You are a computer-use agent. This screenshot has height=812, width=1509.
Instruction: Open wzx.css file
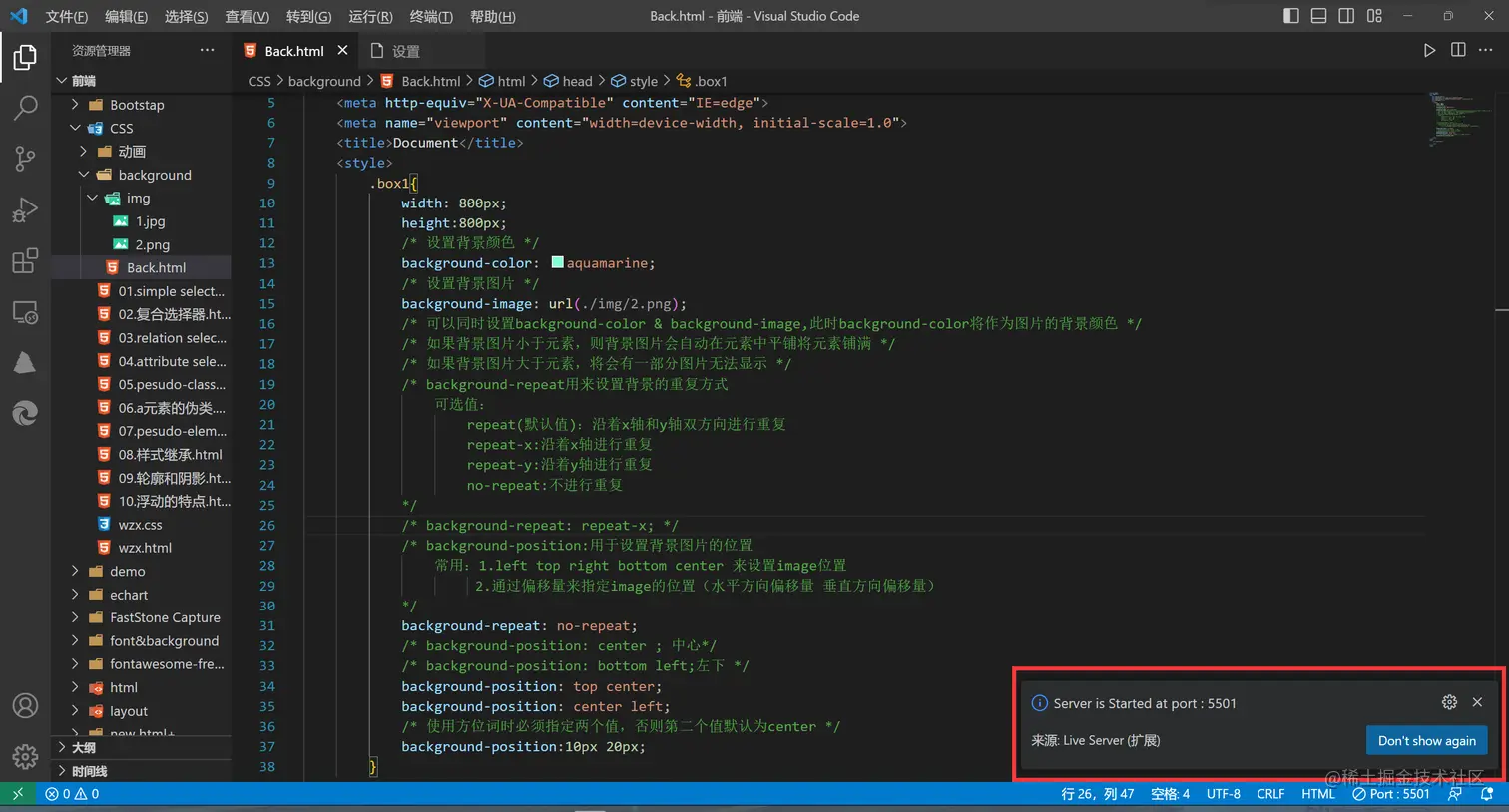(141, 524)
